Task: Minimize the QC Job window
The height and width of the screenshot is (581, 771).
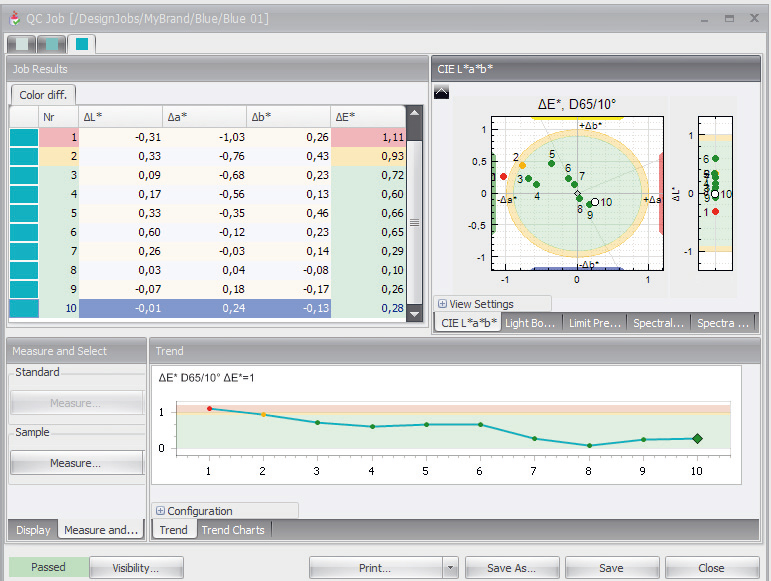Action: pyautogui.click(x=705, y=20)
